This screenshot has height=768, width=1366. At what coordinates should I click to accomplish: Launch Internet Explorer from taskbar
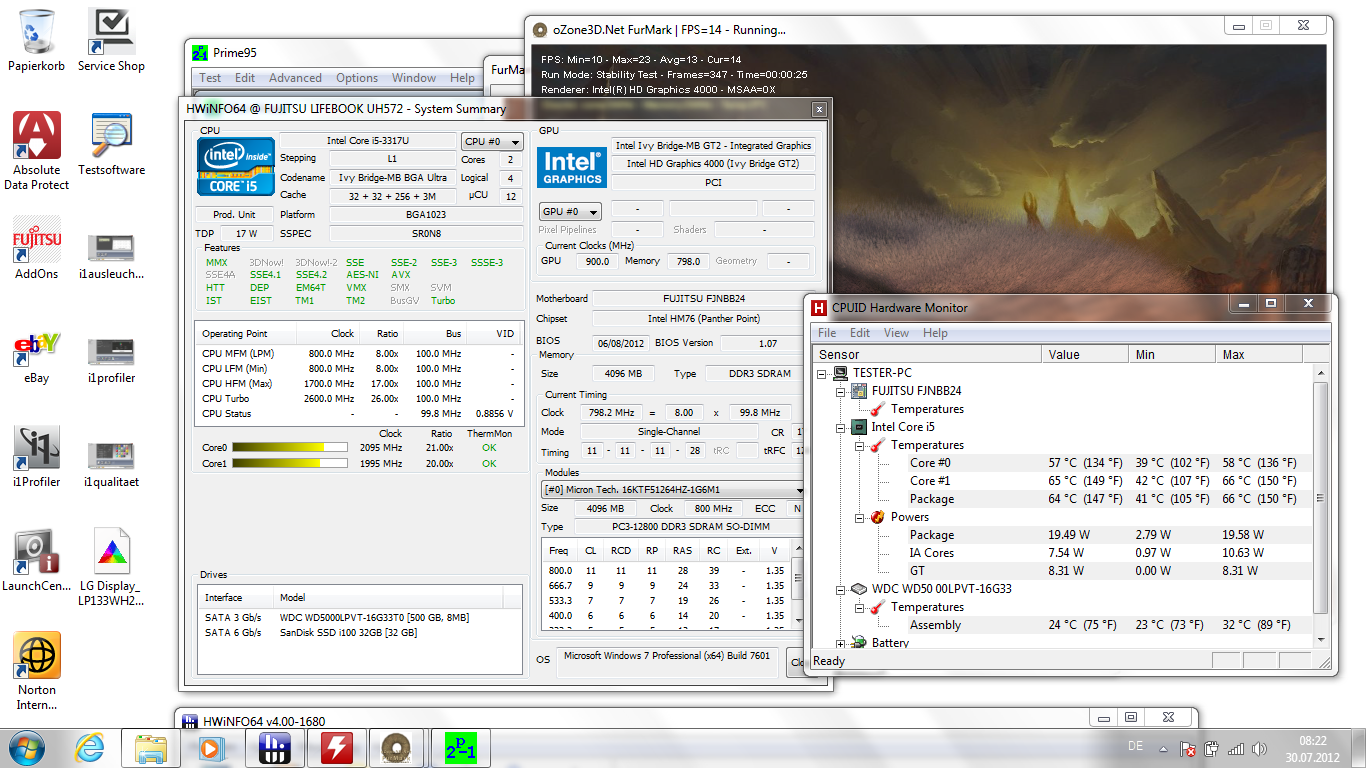[91, 747]
